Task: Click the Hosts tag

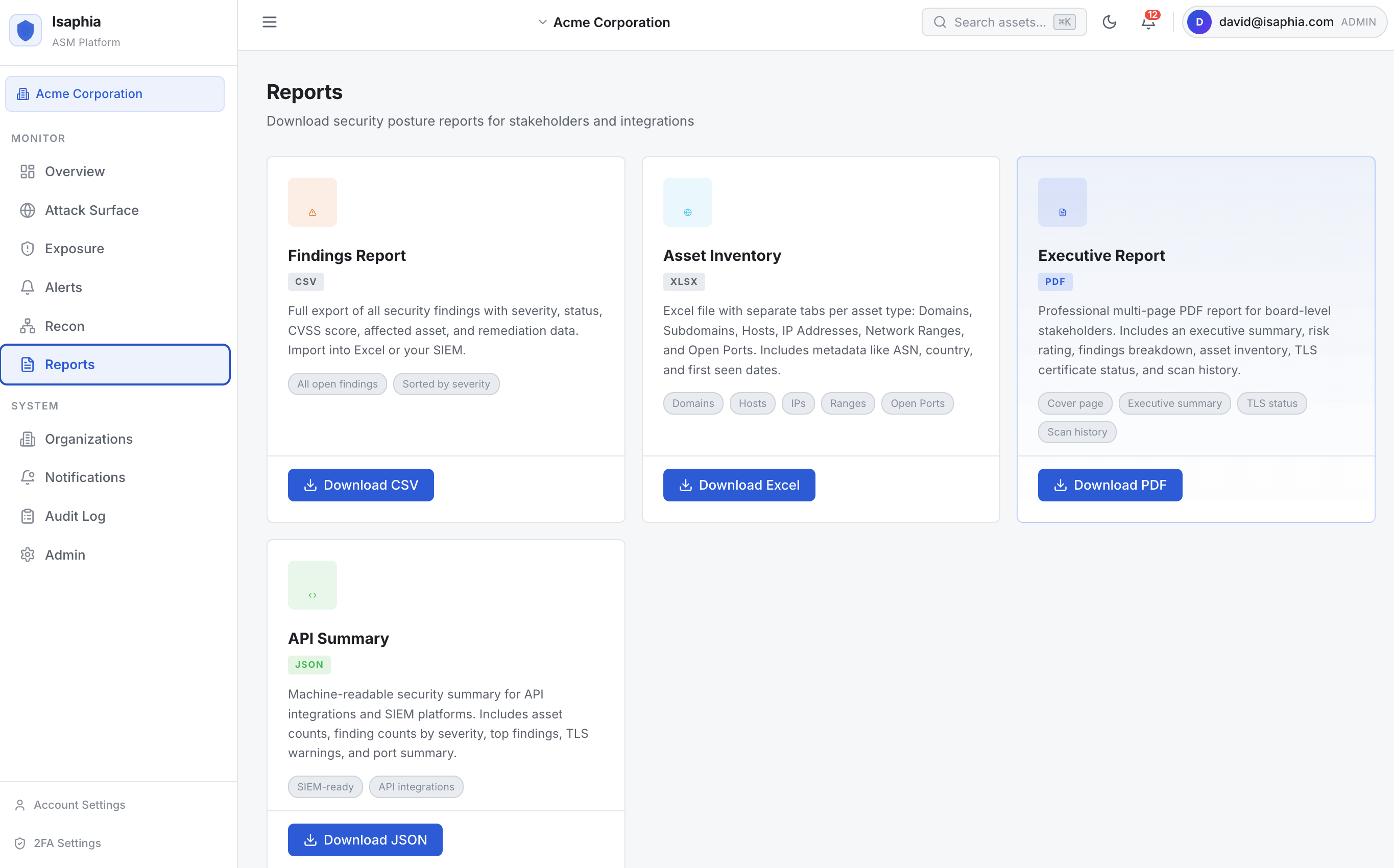Action: pyautogui.click(x=752, y=403)
